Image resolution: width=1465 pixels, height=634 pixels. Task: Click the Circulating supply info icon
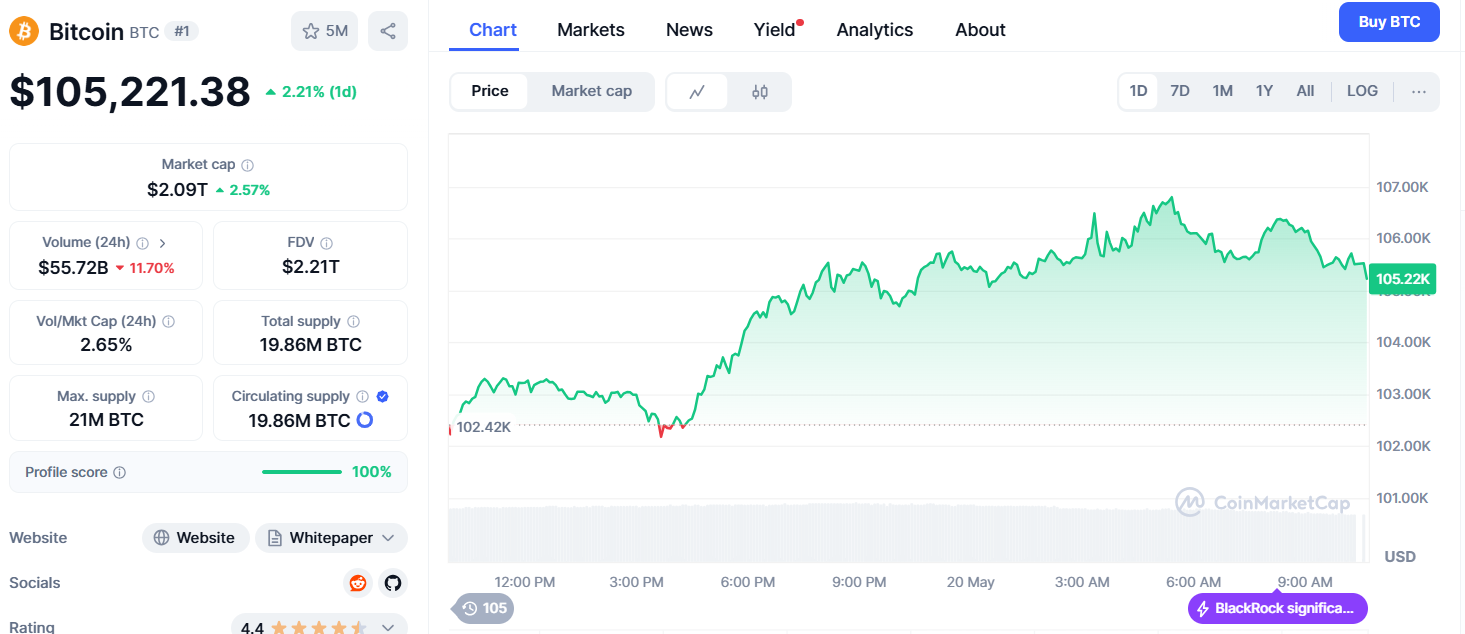click(362, 397)
